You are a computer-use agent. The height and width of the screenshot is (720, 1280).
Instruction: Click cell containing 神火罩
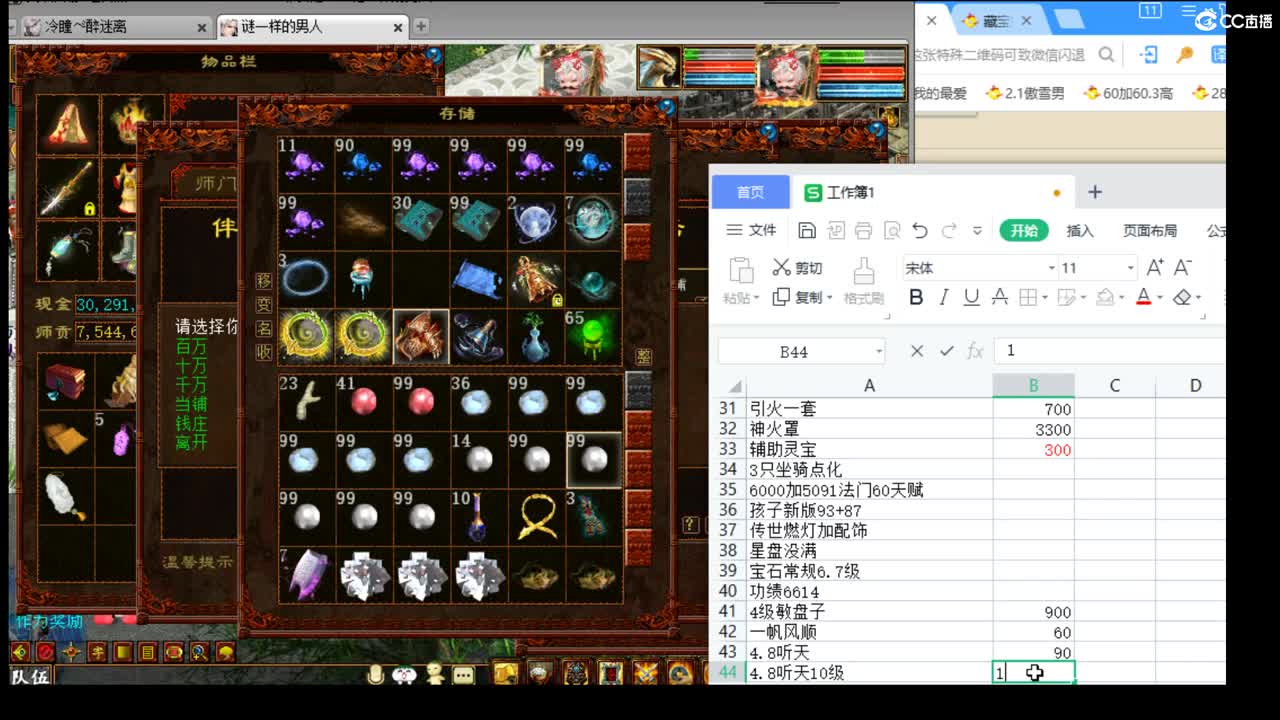pos(869,429)
